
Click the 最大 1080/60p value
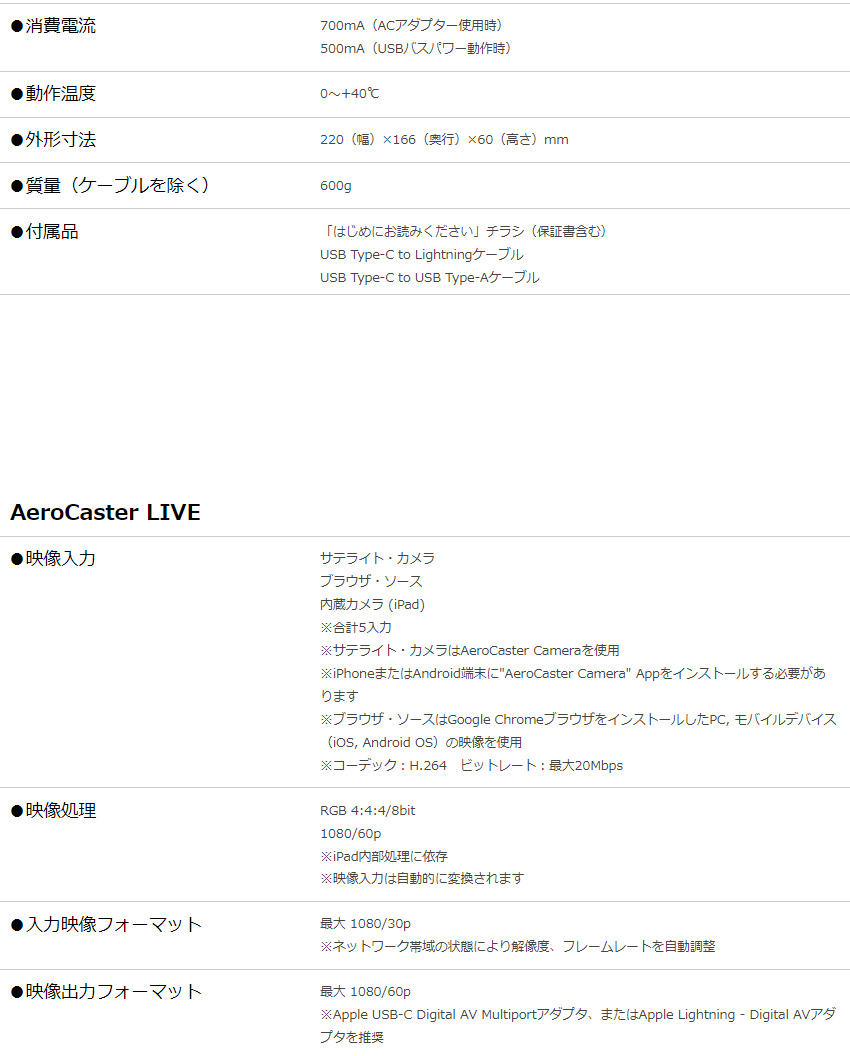point(365,992)
